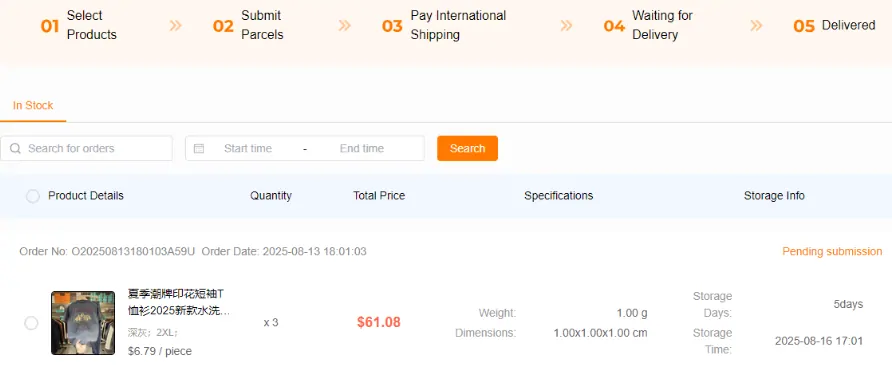892x365 pixels.
Task: Click the $61.08 total price
Action: point(379,322)
